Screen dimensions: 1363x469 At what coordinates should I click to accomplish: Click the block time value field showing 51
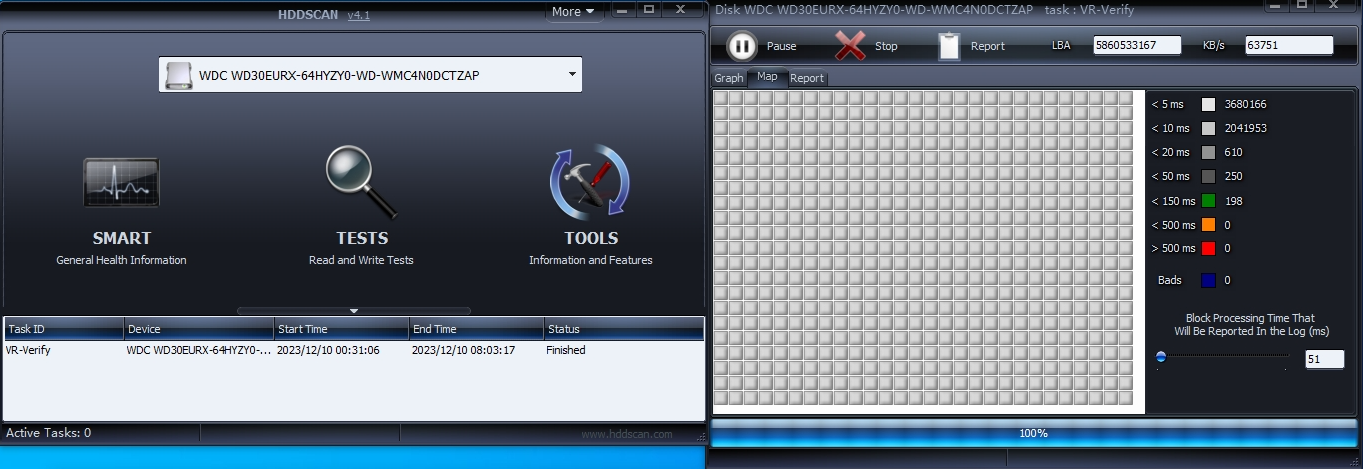pyautogui.click(x=1325, y=359)
